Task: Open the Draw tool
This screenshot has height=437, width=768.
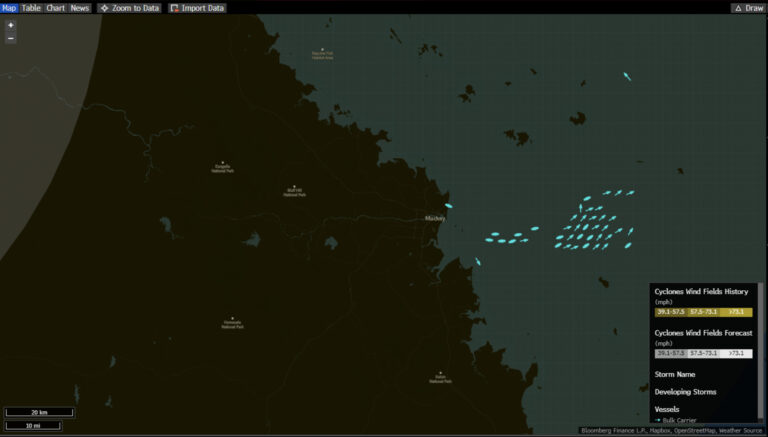Action: click(x=748, y=7)
